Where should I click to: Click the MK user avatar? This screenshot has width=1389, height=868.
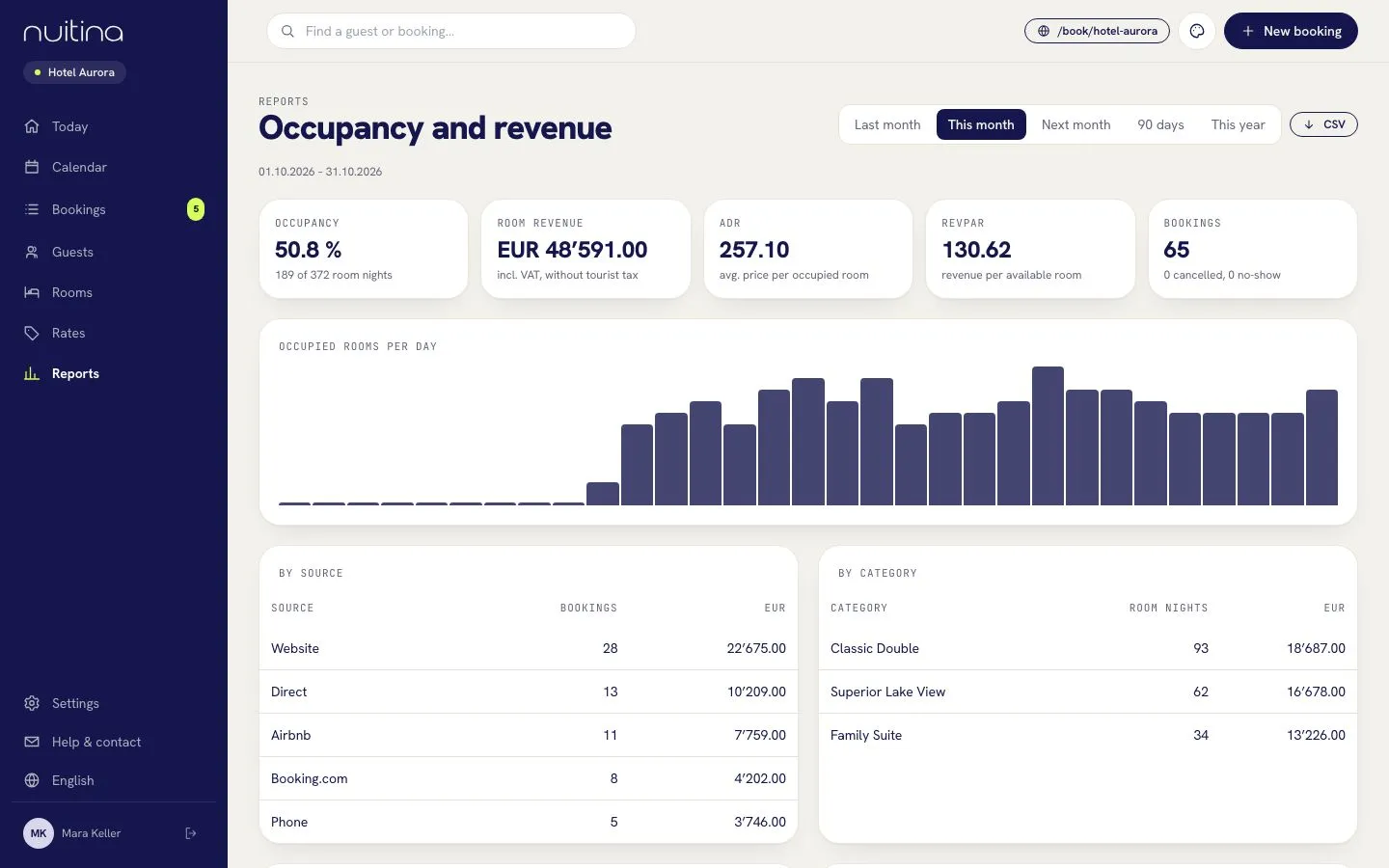tap(39, 833)
